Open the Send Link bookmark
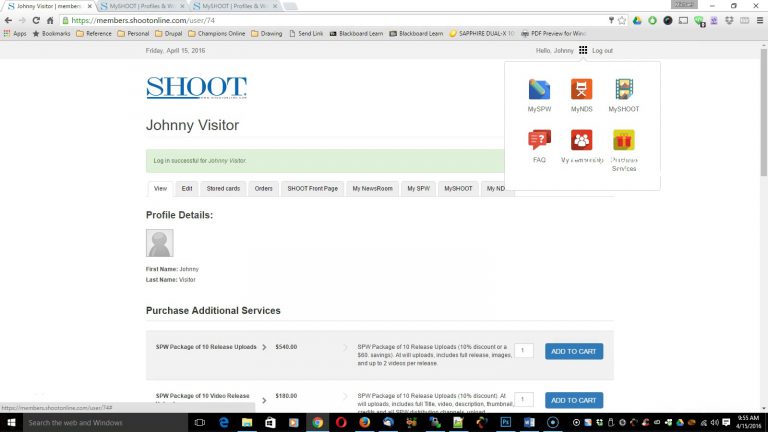 click(x=306, y=34)
